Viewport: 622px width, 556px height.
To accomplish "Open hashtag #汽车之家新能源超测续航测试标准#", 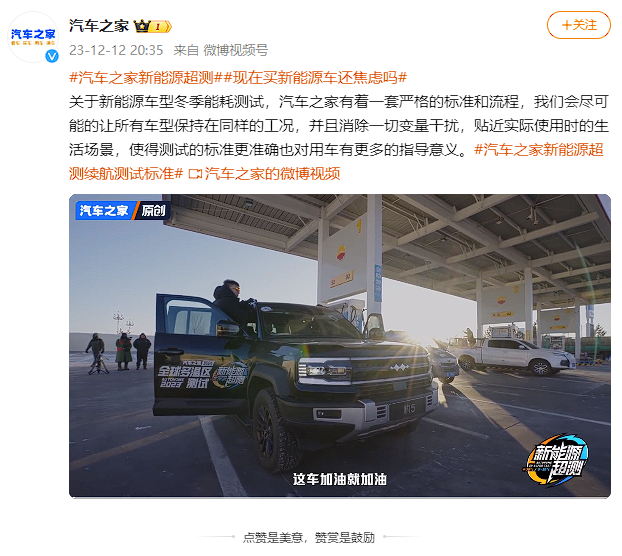I will tap(336, 161).
